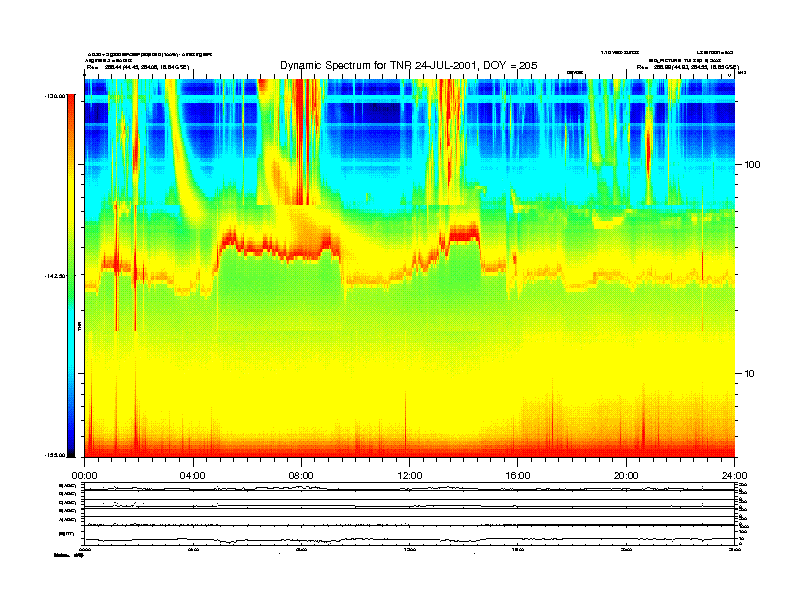792x612 pixels.
Task: Click the -155.00 color bar label
Action: point(55,455)
